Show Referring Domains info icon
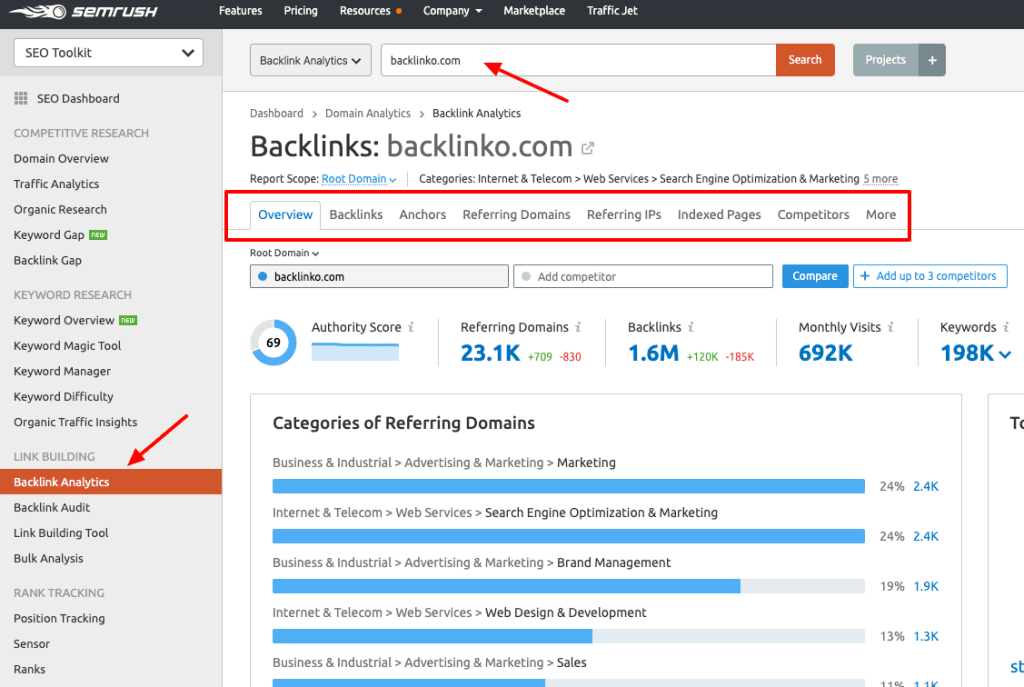The width and height of the screenshot is (1024, 687). pos(578,327)
